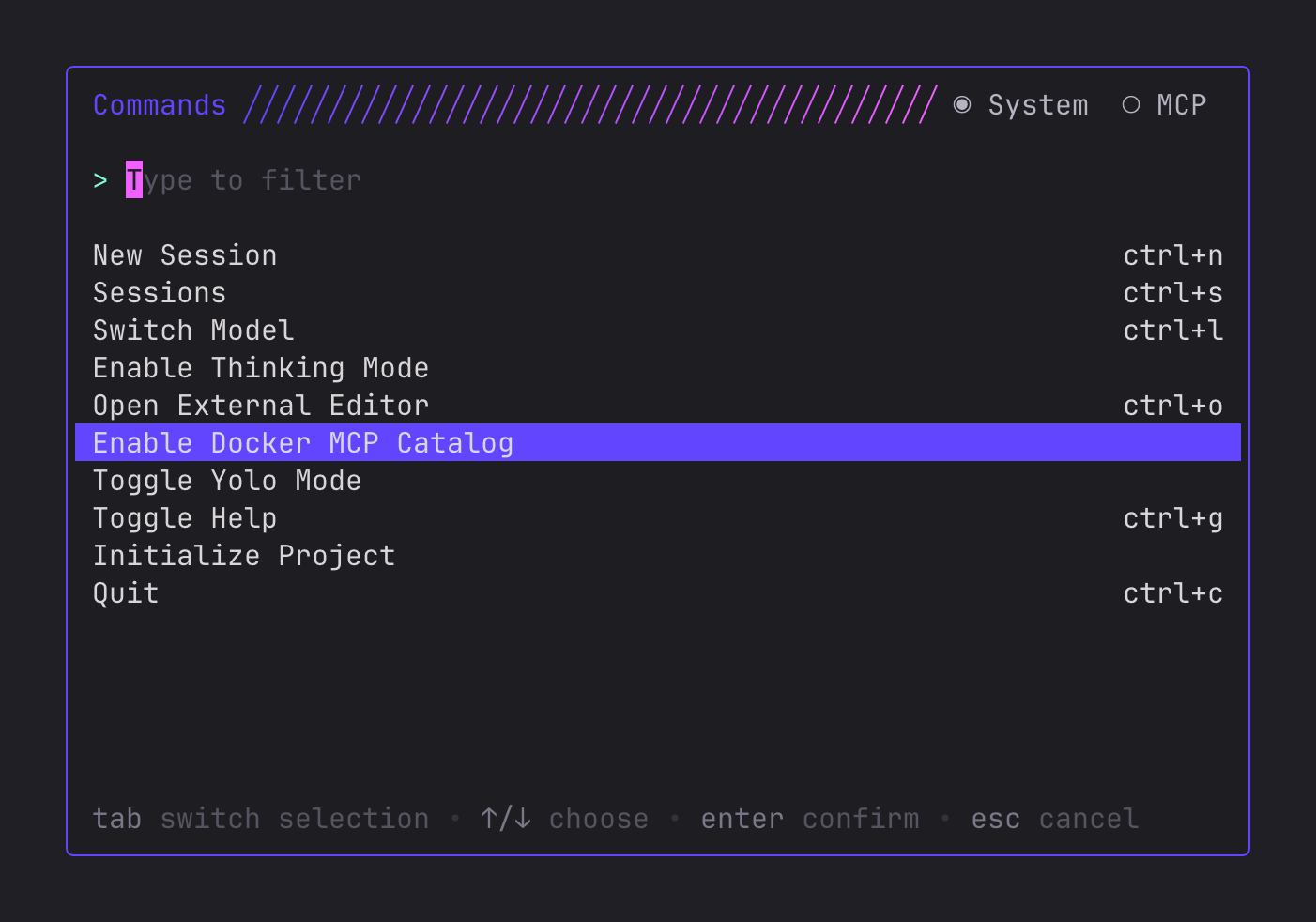Click the esc cancel hint
Image resolution: width=1316 pixels, height=922 pixels.
coord(1054,819)
